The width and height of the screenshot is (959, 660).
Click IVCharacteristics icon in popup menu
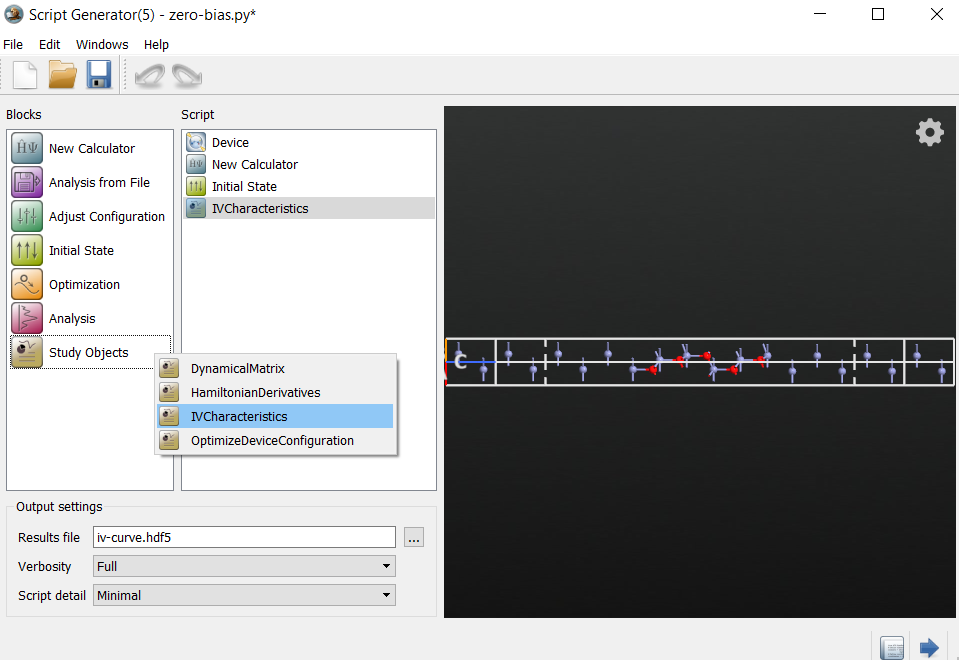click(x=169, y=416)
